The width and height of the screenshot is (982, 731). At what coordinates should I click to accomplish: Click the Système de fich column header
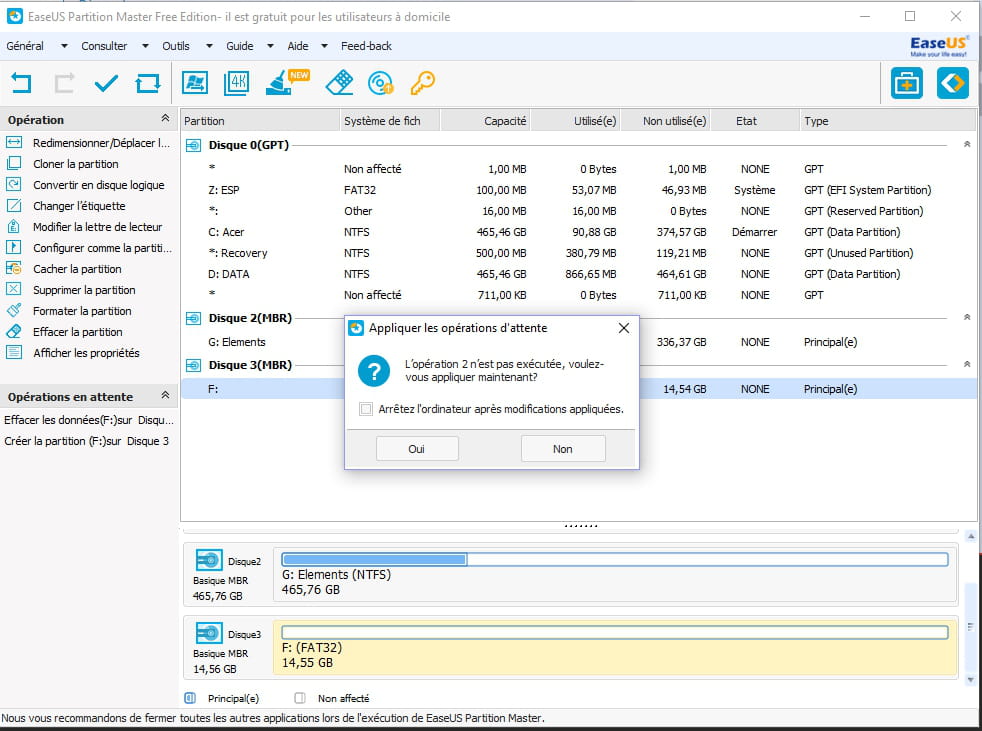(x=390, y=121)
